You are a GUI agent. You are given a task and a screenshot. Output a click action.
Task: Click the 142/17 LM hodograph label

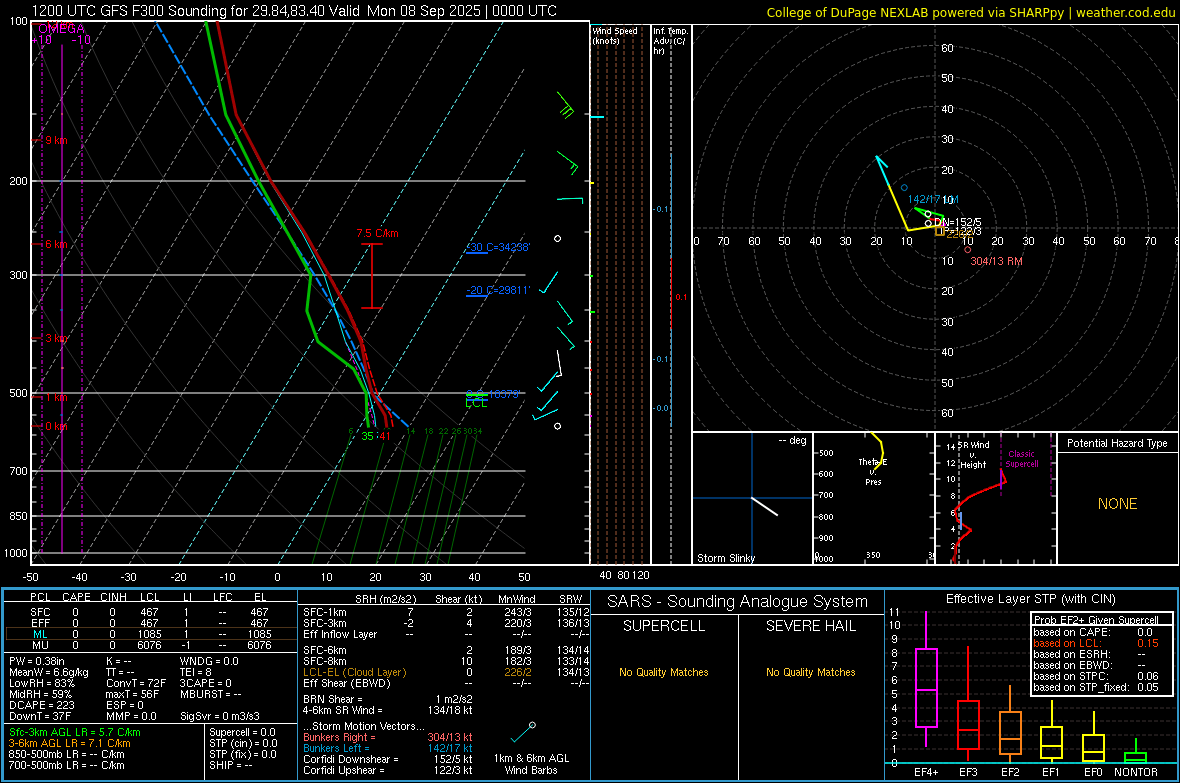click(x=933, y=200)
